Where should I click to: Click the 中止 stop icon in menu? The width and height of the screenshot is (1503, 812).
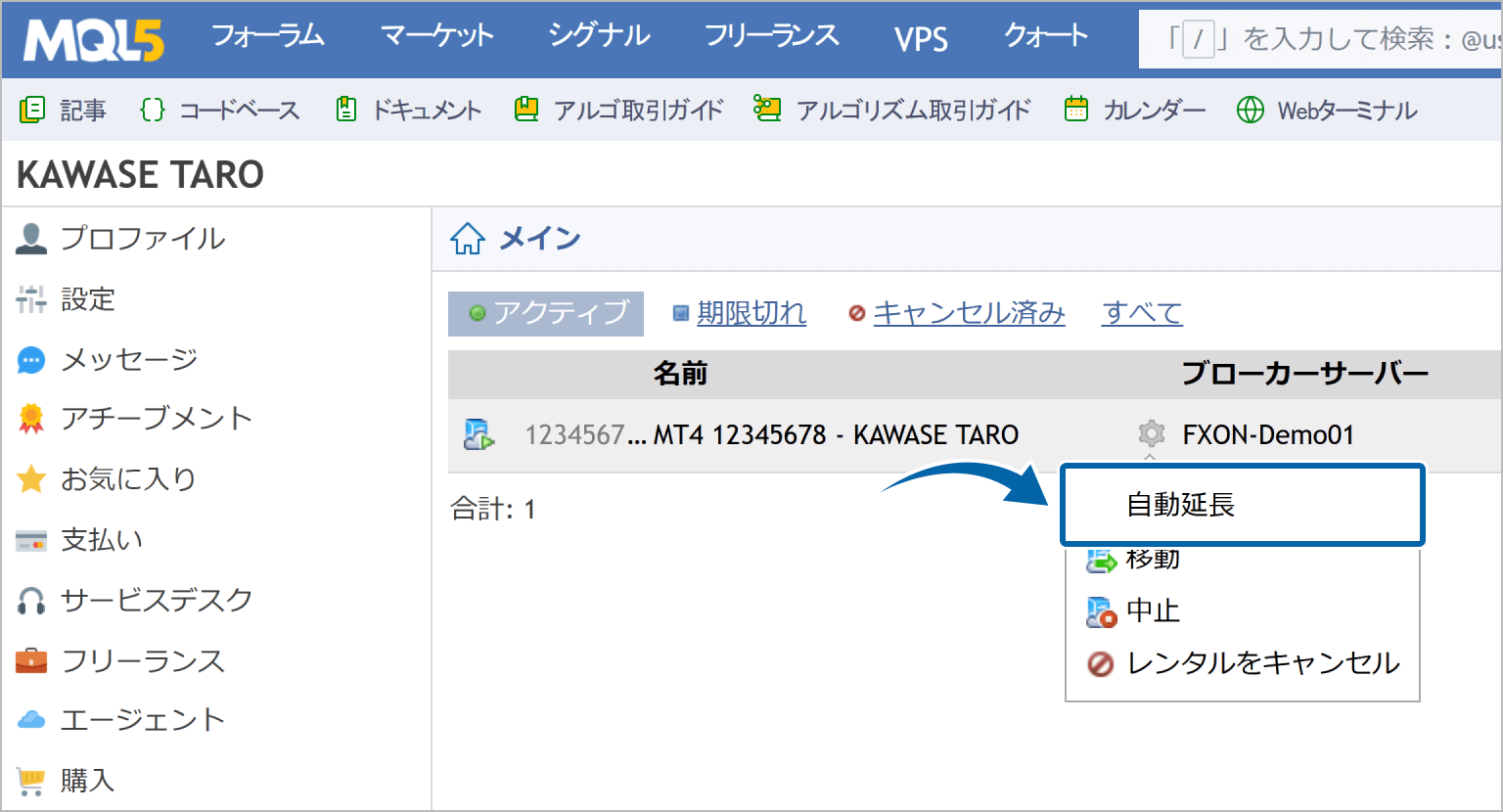coord(1101,611)
